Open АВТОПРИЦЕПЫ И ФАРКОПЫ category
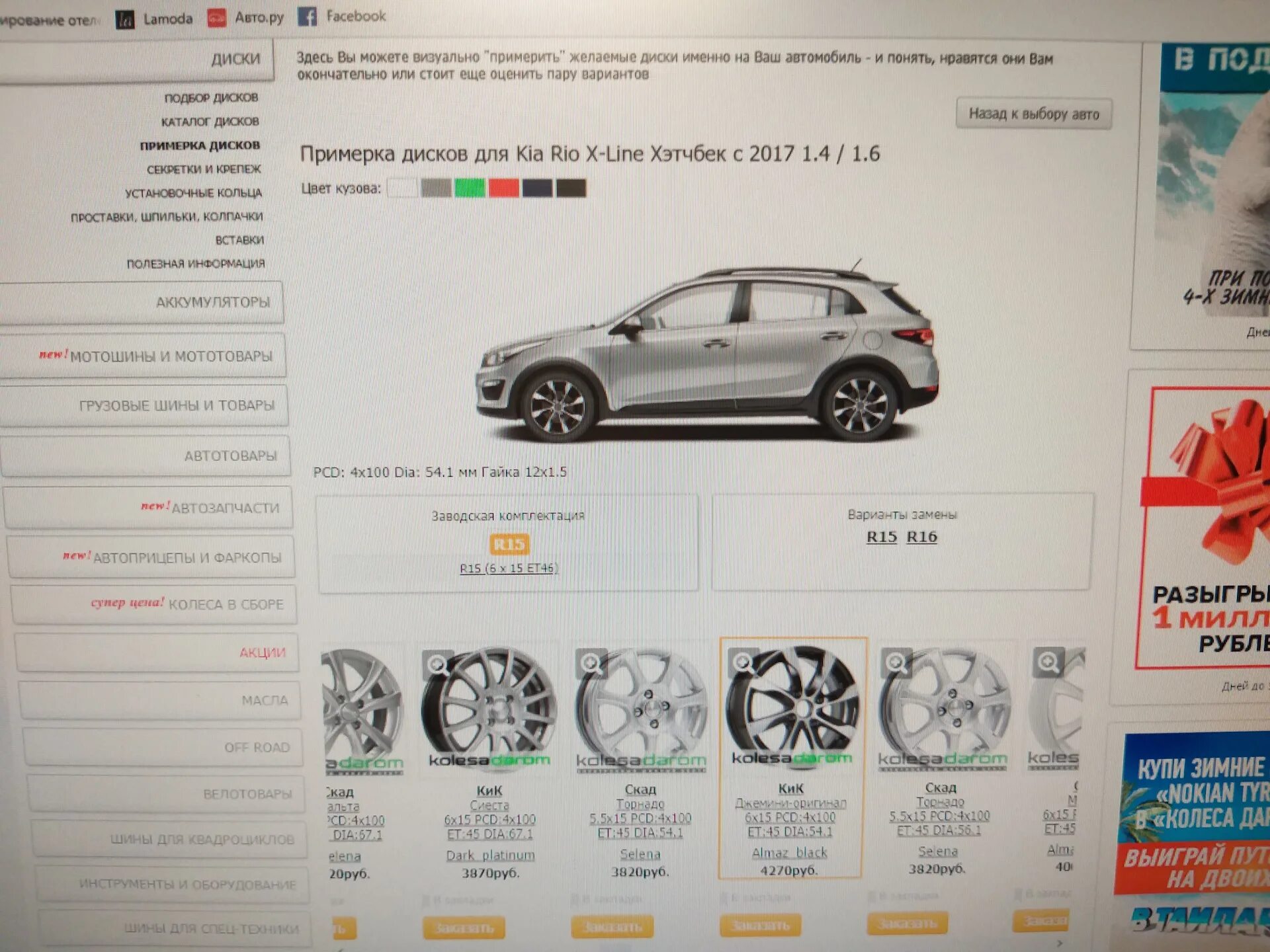Image resolution: width=1270 pixels, height=952 pixels. coord(151,557)
